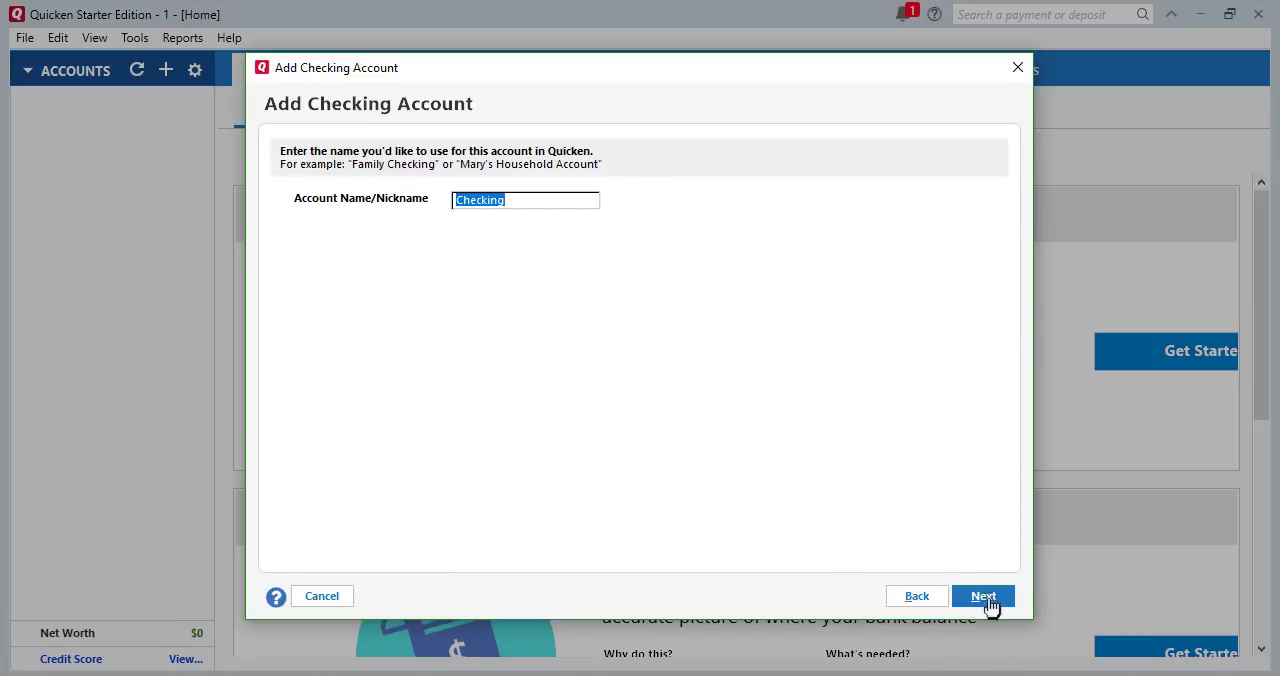Refresh accounts with the update icon
The height and width of the screenshot is (676, 1280).
click(x=137, y=70)
